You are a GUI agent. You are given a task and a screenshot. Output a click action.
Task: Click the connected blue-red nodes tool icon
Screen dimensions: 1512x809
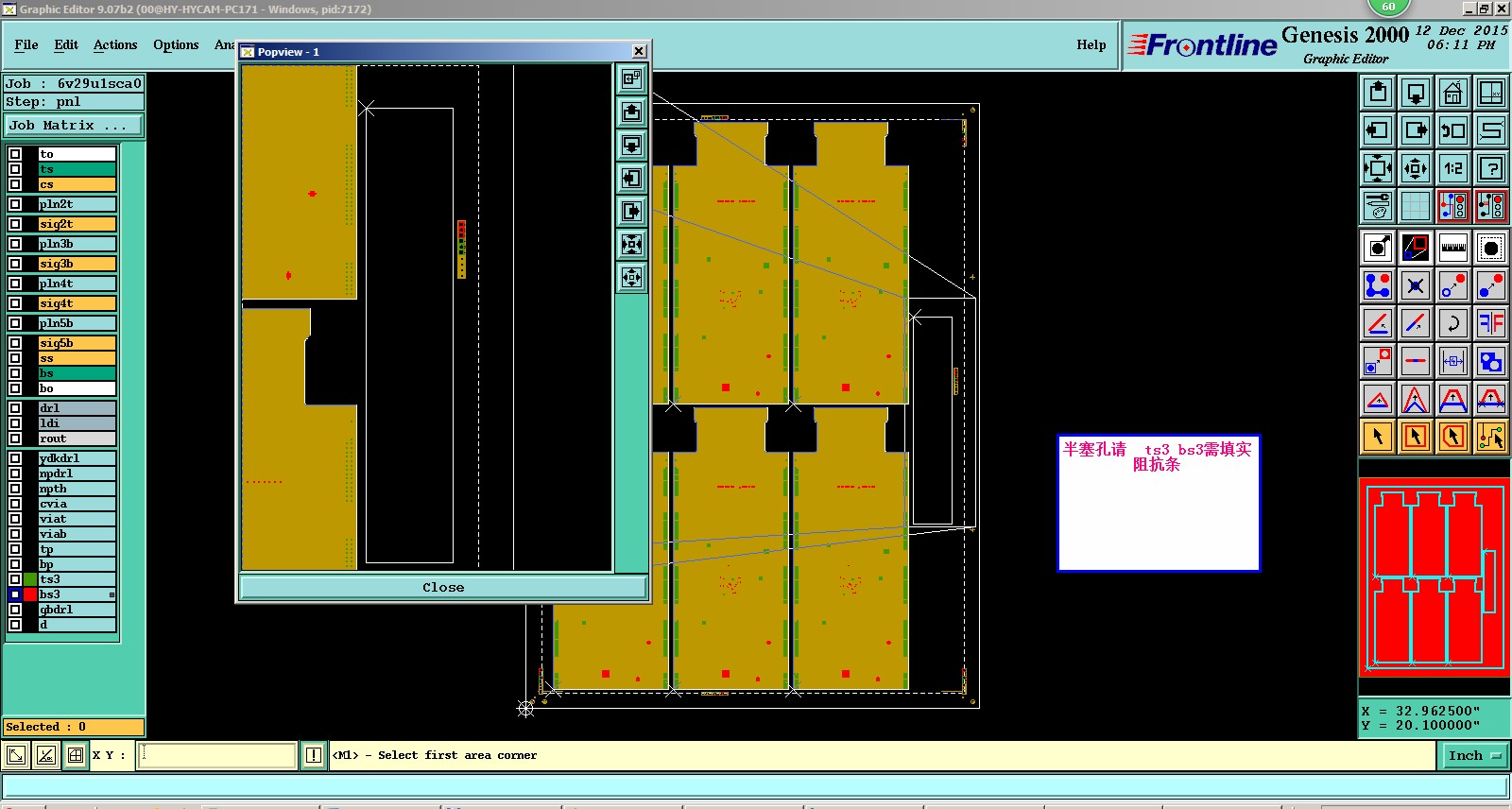point(1378,285)
